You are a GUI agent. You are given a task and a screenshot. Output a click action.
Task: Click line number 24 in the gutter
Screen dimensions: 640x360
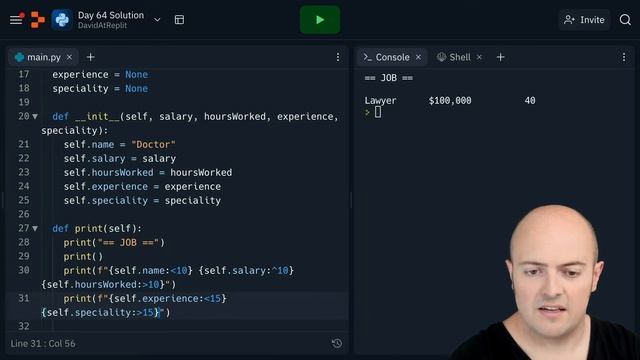click(24, 186)
